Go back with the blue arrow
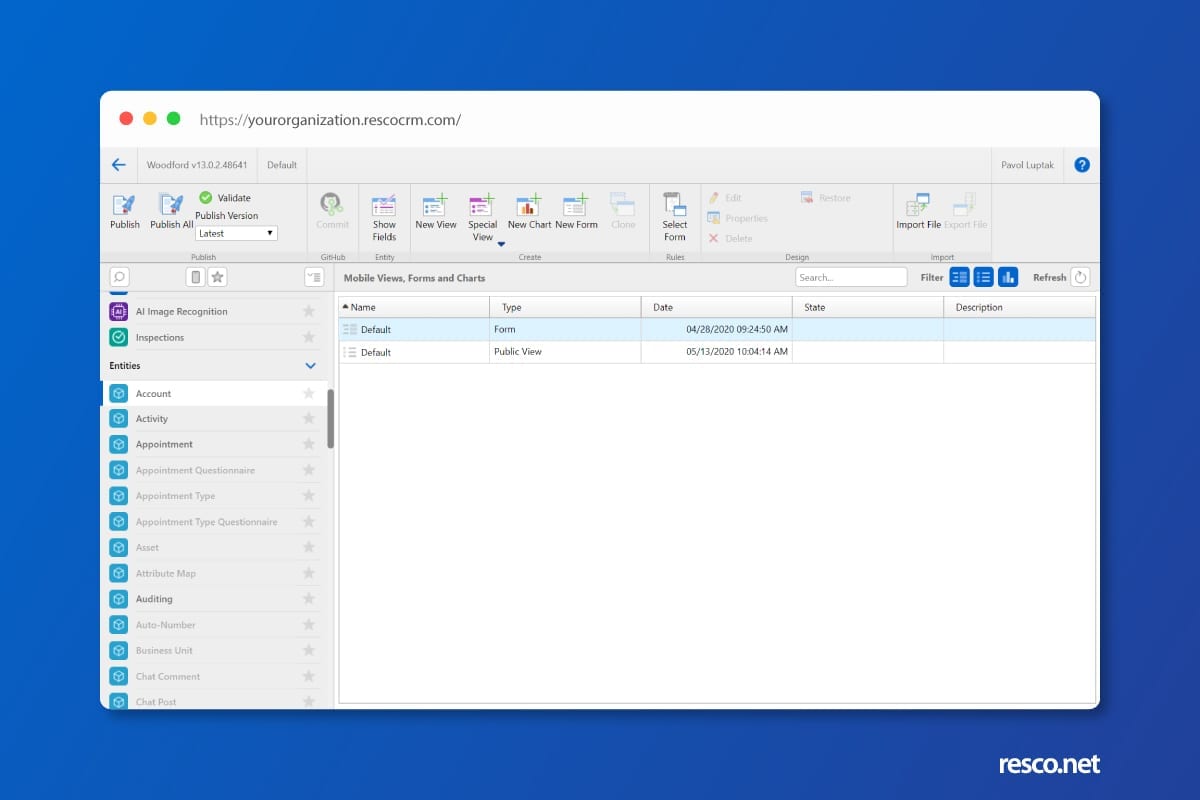The width and height of the screenshot is (1200, 800). 119,165
